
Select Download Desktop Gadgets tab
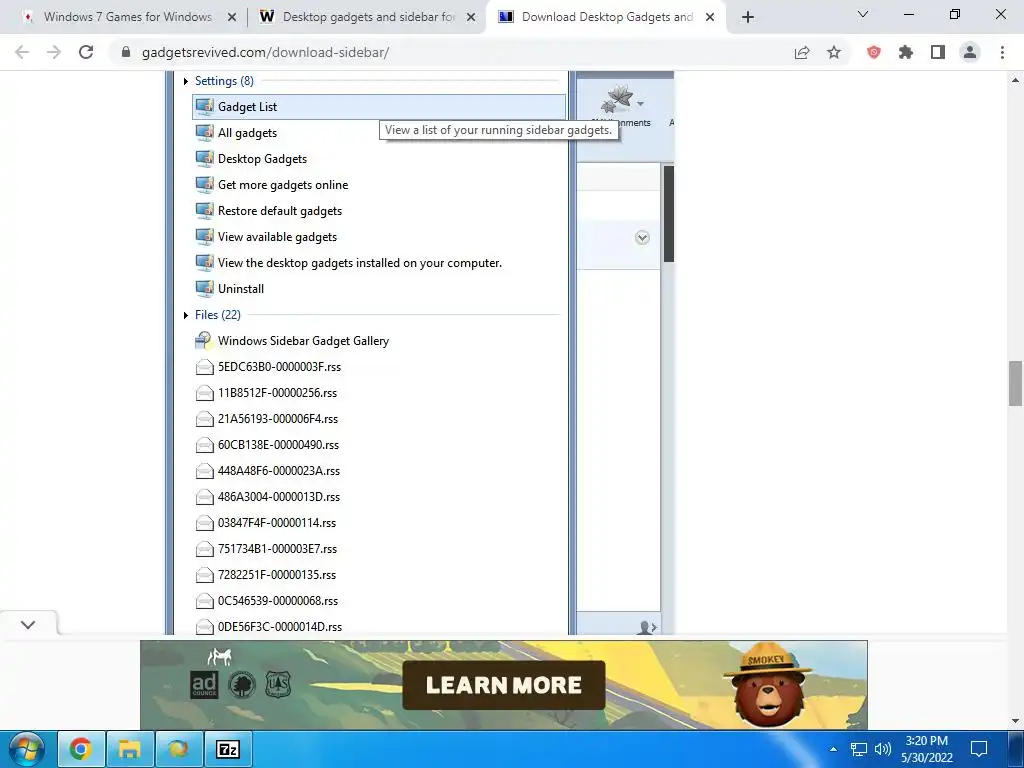607,17
